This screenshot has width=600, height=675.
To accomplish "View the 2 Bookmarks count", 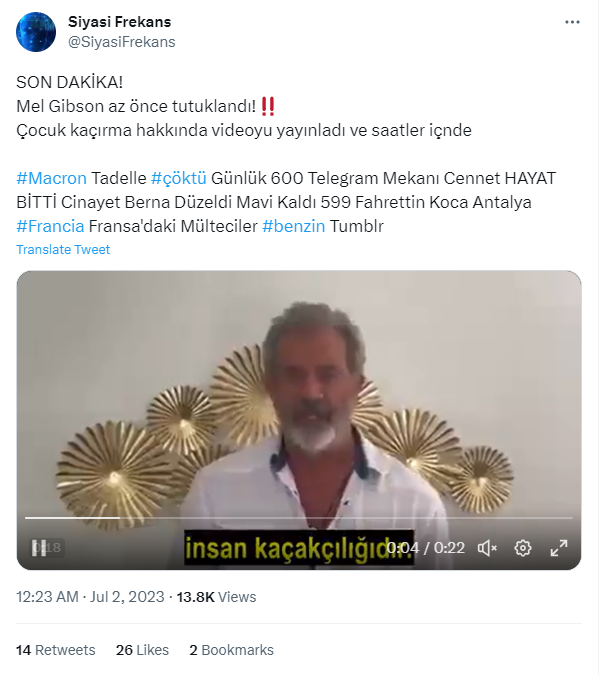I will pyautogui.click(x=231, y=650).
